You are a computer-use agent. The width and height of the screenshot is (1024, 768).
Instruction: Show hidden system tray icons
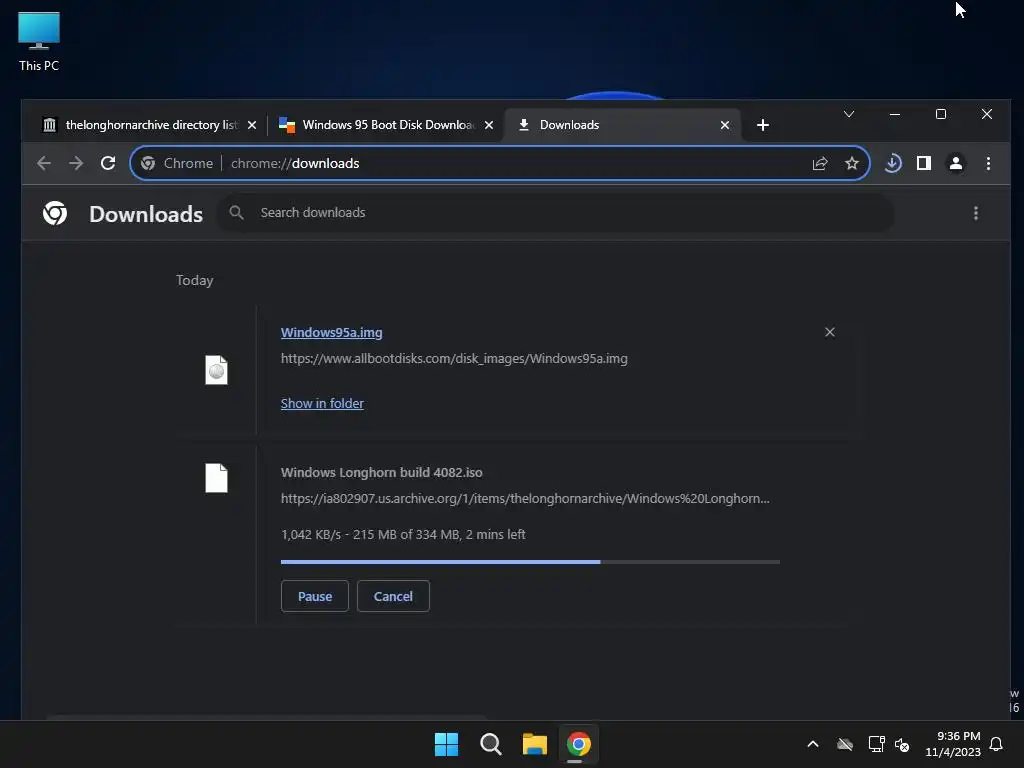[813, 744]
